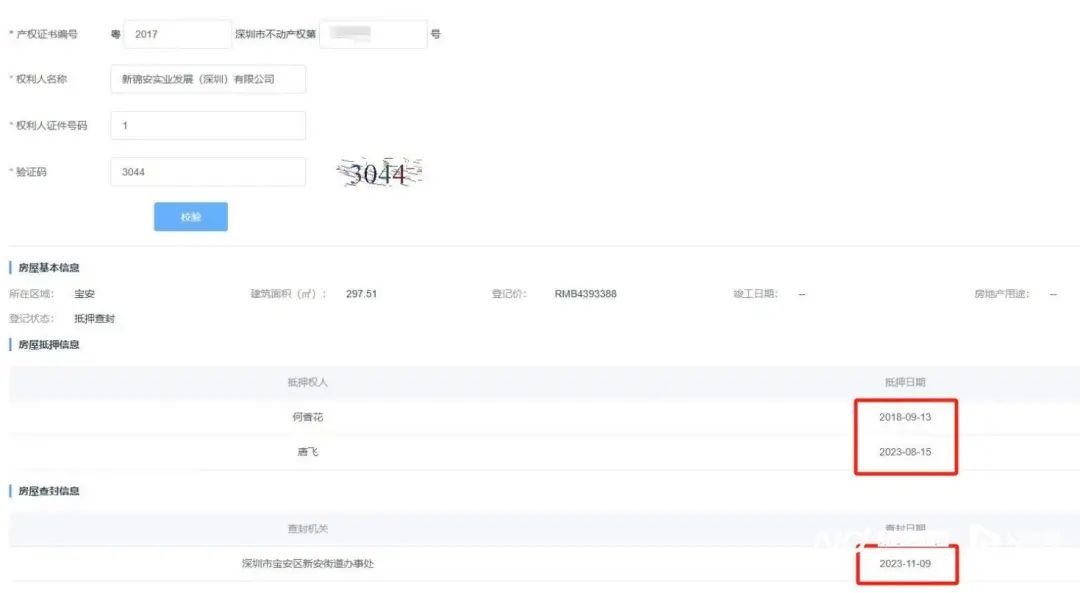Select mortgagee 何杏花 in the table
This screenshot has height=593, width=1080.
coord(307,417)
